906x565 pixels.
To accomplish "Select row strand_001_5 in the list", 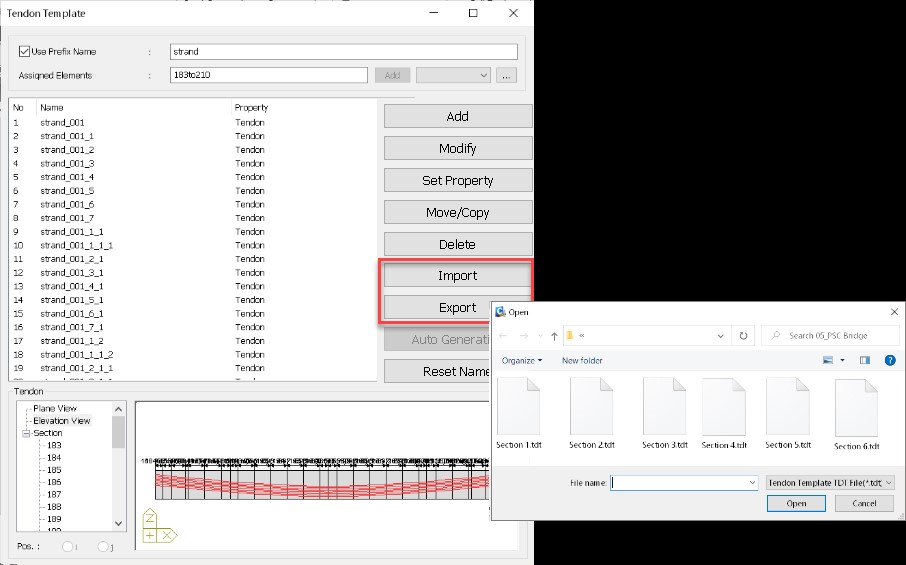I will 193,191.
